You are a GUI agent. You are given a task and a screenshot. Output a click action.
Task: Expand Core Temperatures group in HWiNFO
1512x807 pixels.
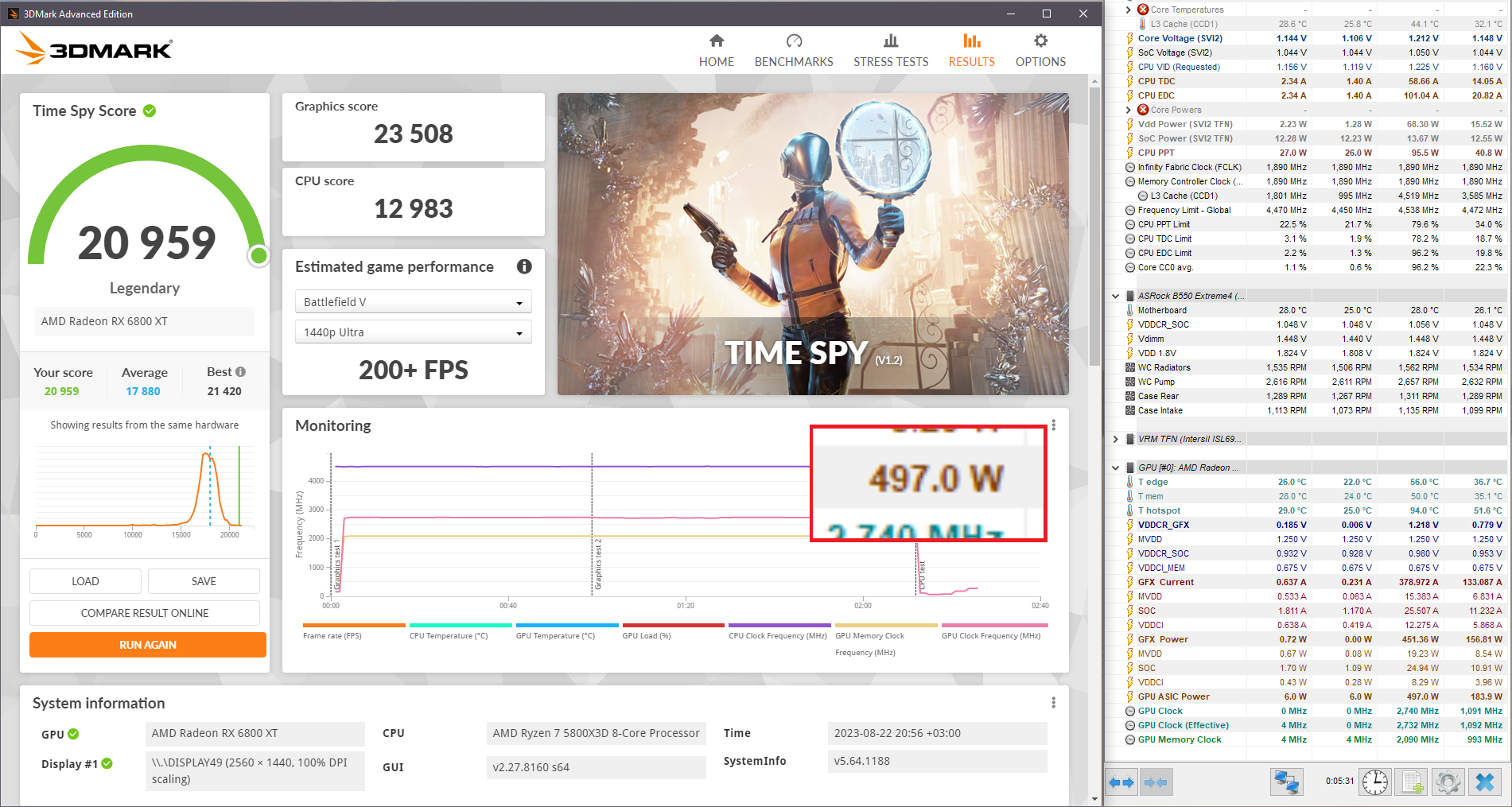pyautogui.click(x=1129, y=10)
